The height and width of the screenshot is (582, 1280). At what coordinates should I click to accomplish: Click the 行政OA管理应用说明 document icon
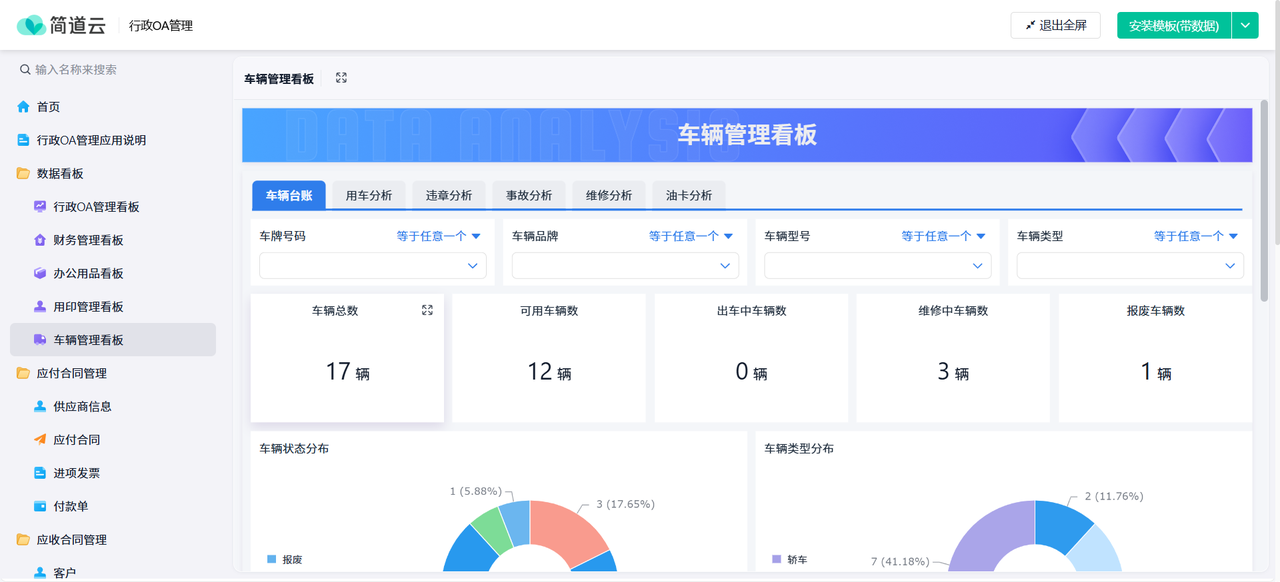(x=23, y=140)
